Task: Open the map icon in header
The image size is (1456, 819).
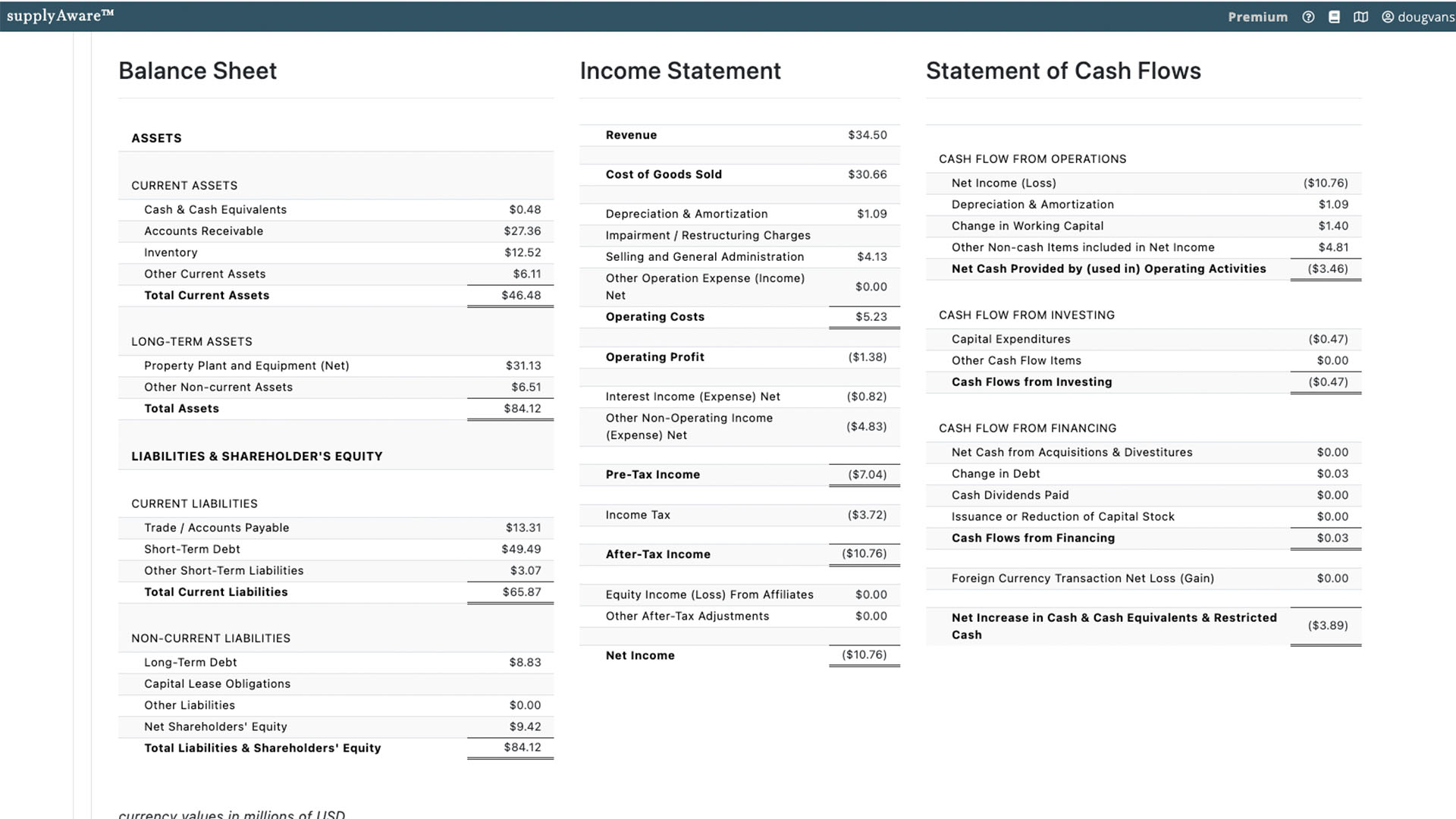Action: click(x=1360, y=17)
